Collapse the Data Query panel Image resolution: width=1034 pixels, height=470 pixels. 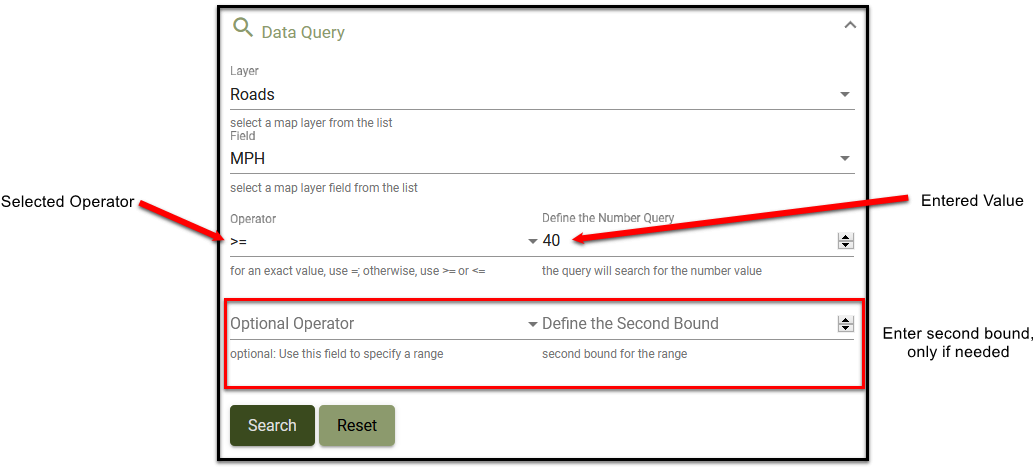pos(850,25)
